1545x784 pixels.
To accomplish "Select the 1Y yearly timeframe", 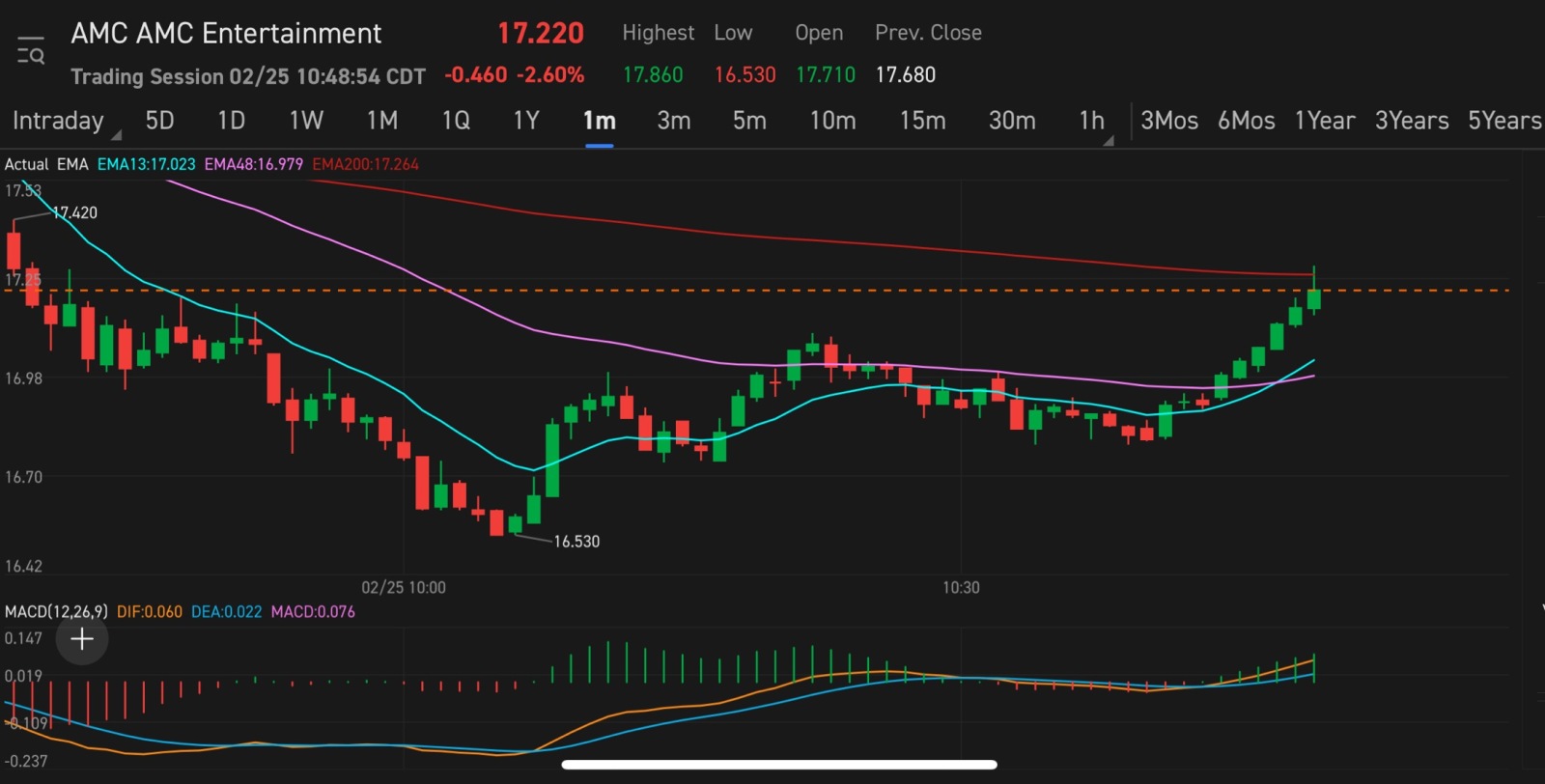I will [526, 121].
